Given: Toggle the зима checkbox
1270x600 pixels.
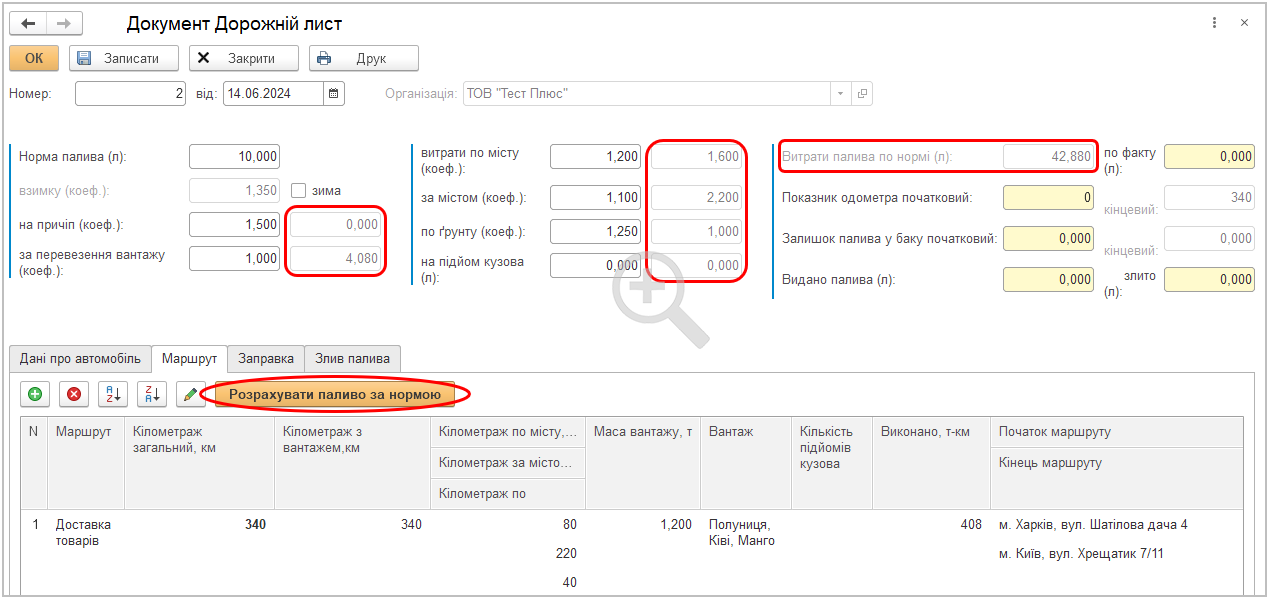Looking at the screenshot, I should pyautogui.click(x=298, y=190).
